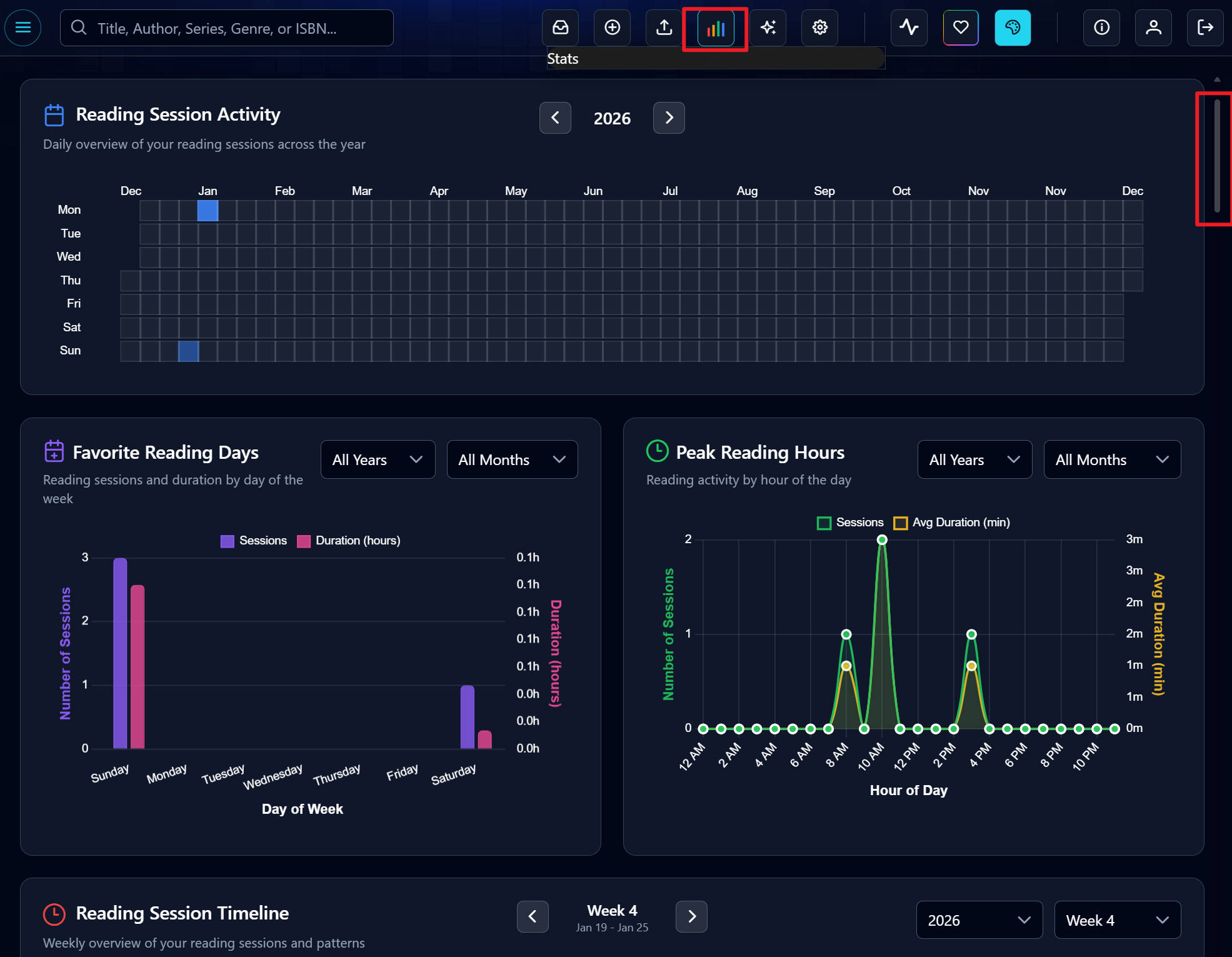Toggle Duration (hours) legend series
Image resolution: width=1232 pixels, height=957 pixels.
pyautogui.click(x=349, y=541)
